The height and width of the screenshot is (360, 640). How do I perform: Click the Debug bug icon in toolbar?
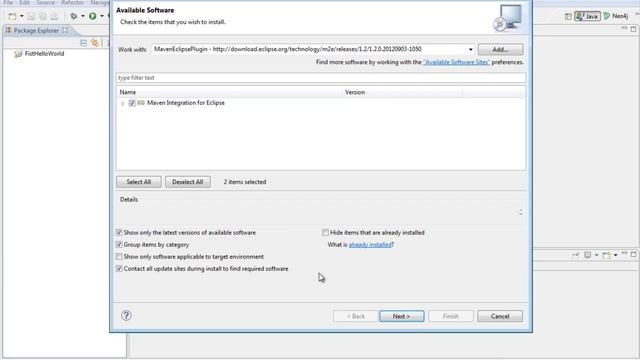(74, 16)
